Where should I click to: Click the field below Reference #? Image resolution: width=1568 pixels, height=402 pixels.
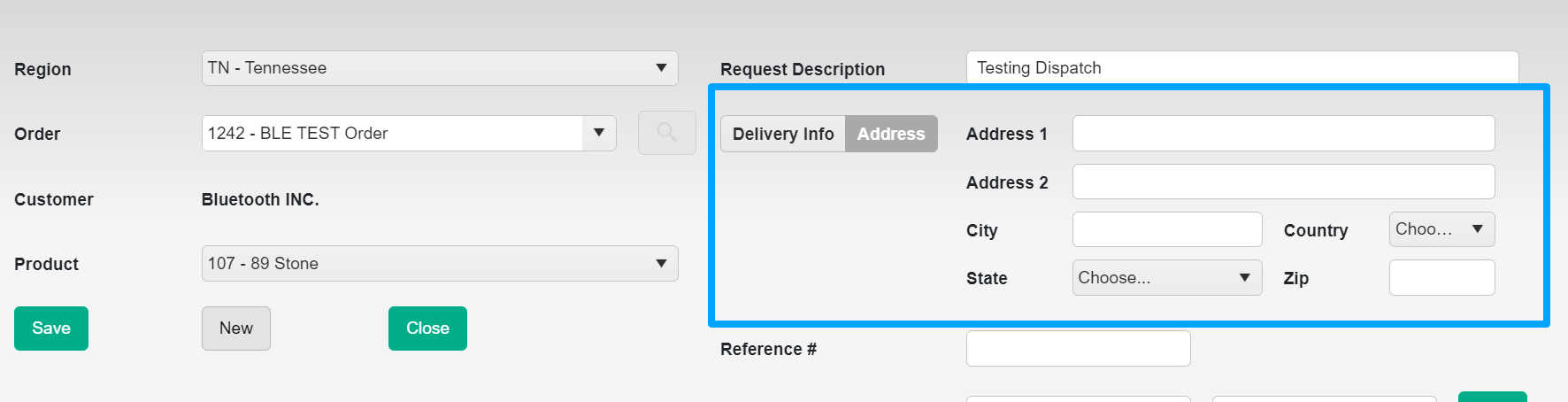coord(1078,398)
